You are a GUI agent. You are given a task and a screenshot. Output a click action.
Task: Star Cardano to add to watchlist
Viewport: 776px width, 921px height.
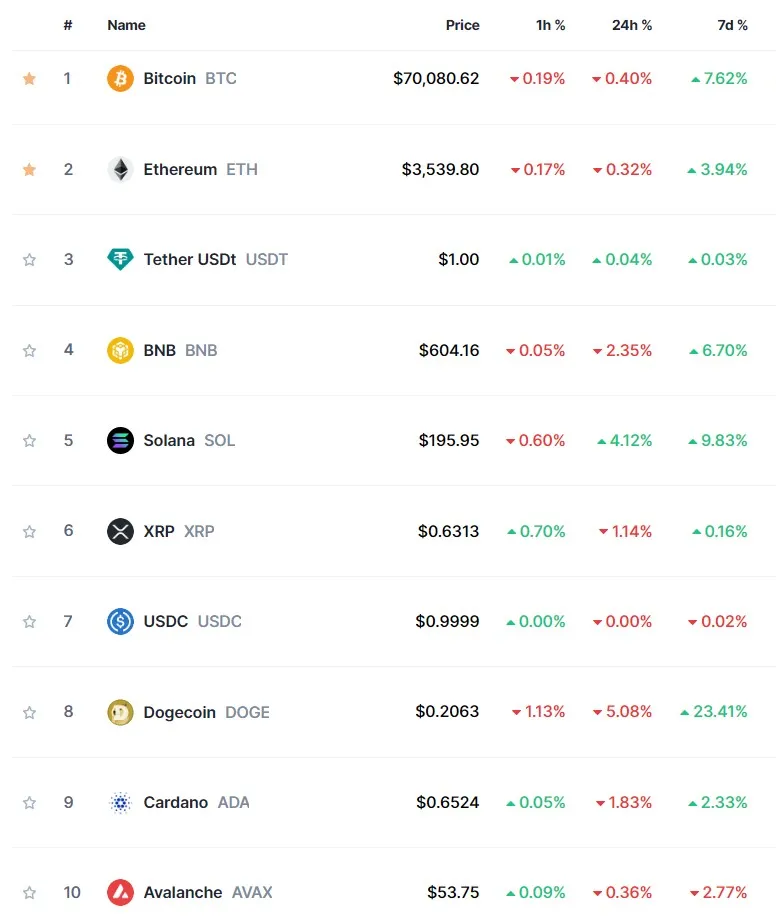(29, 802)
